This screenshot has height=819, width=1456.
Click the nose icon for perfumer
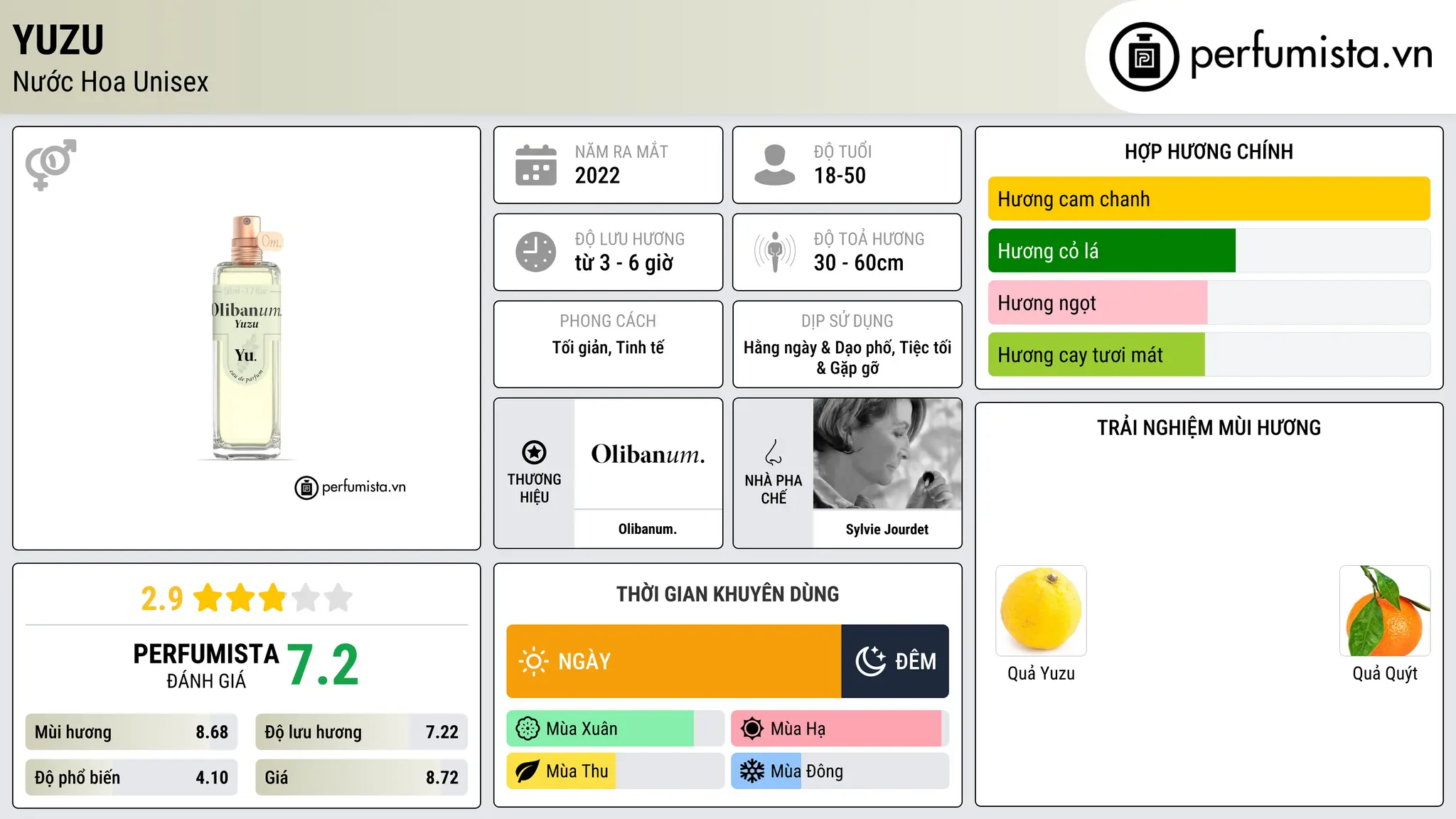(773, 452)
